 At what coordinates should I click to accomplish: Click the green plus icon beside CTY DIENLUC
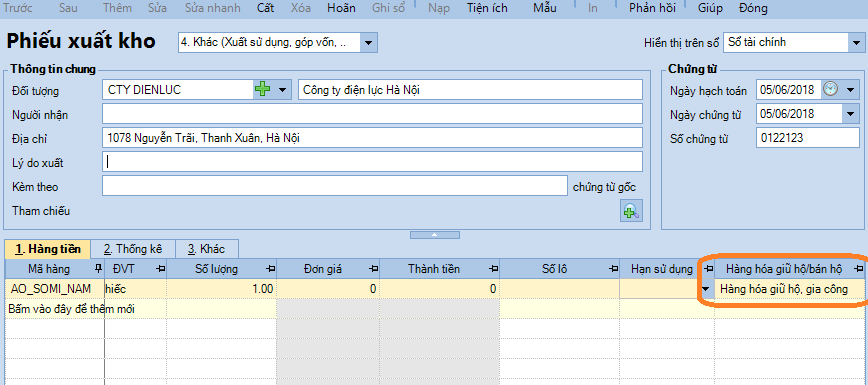263,89
